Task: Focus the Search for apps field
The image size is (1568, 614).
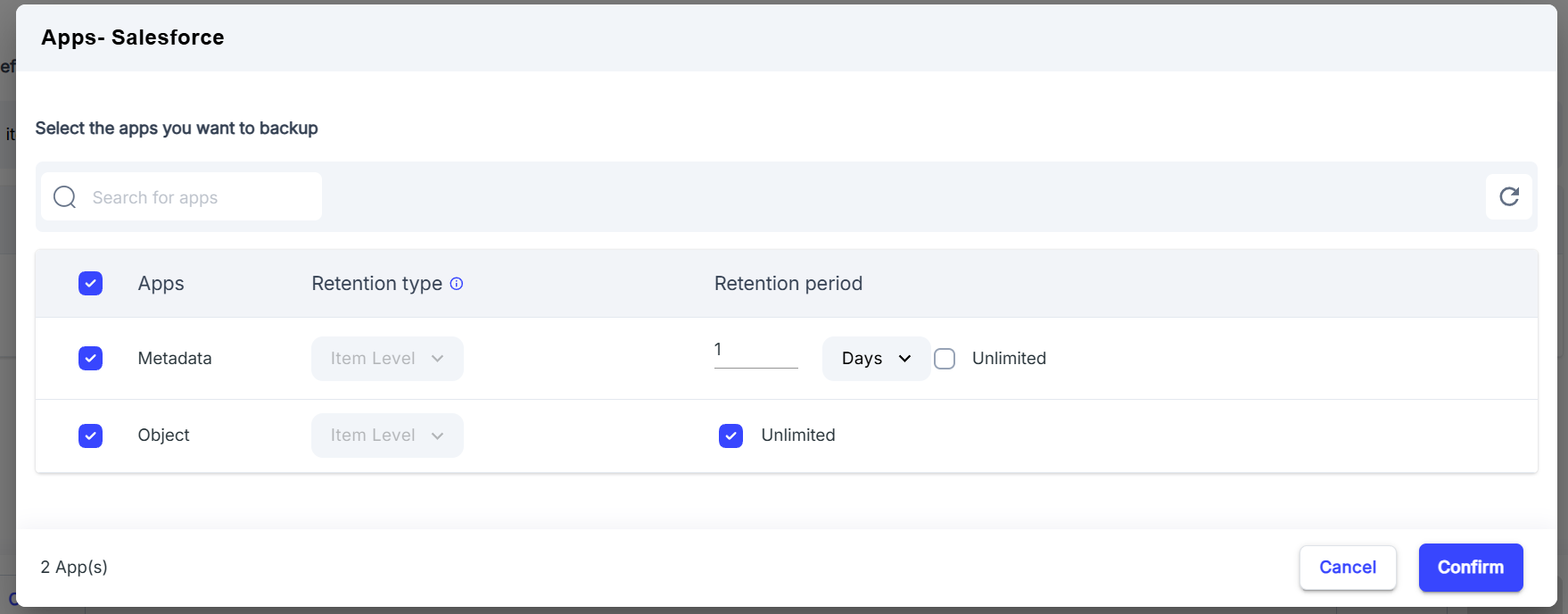Action: click(181, 197)
